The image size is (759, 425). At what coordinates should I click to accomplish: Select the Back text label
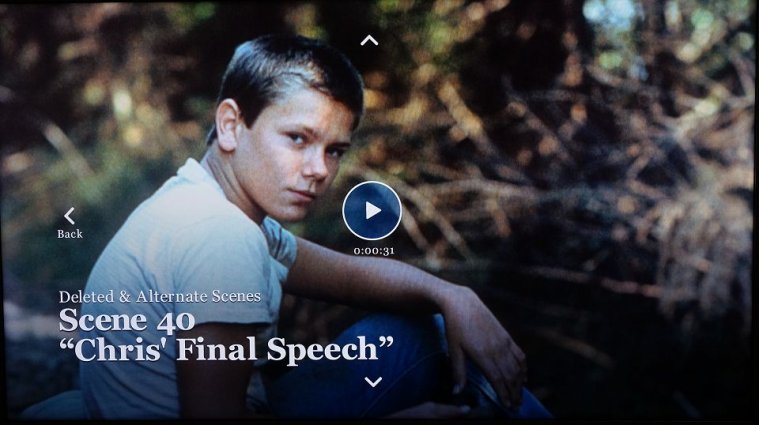pos(70,234)
